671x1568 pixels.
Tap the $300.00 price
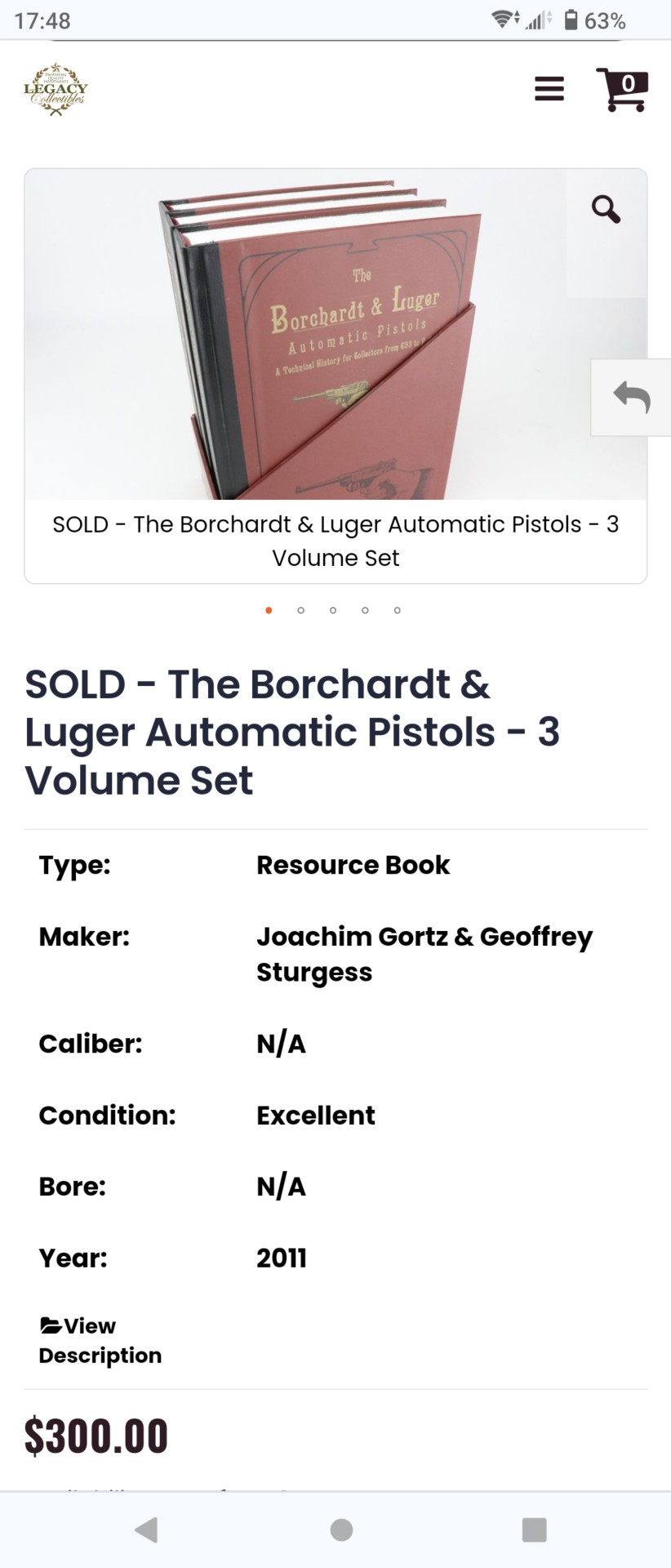(96, 1436)
